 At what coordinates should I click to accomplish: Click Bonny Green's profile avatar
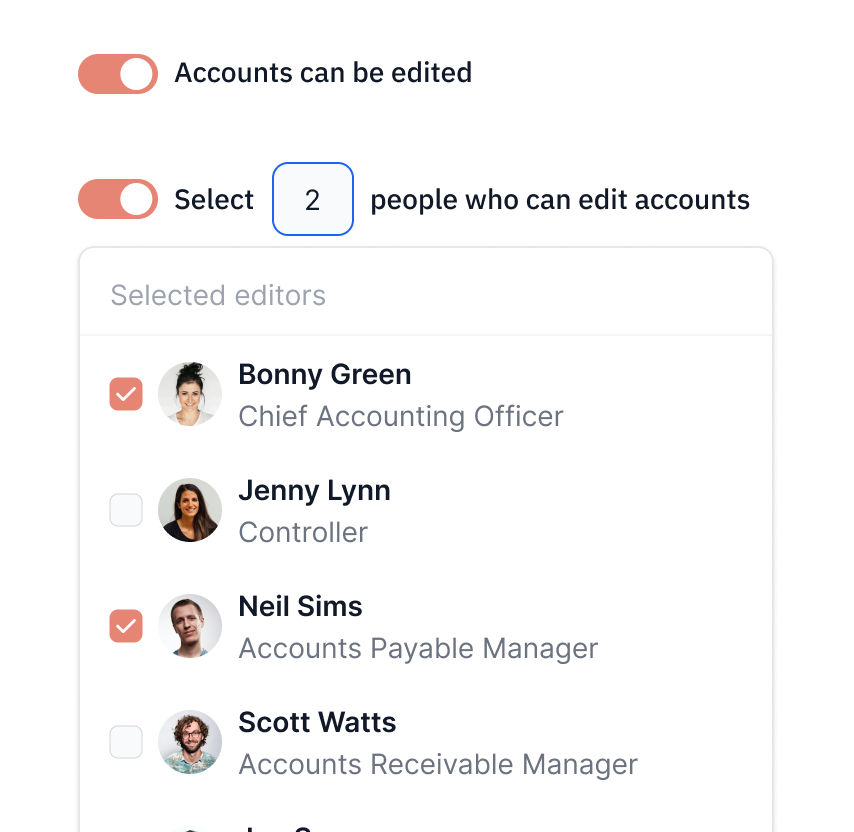(189, 394)
